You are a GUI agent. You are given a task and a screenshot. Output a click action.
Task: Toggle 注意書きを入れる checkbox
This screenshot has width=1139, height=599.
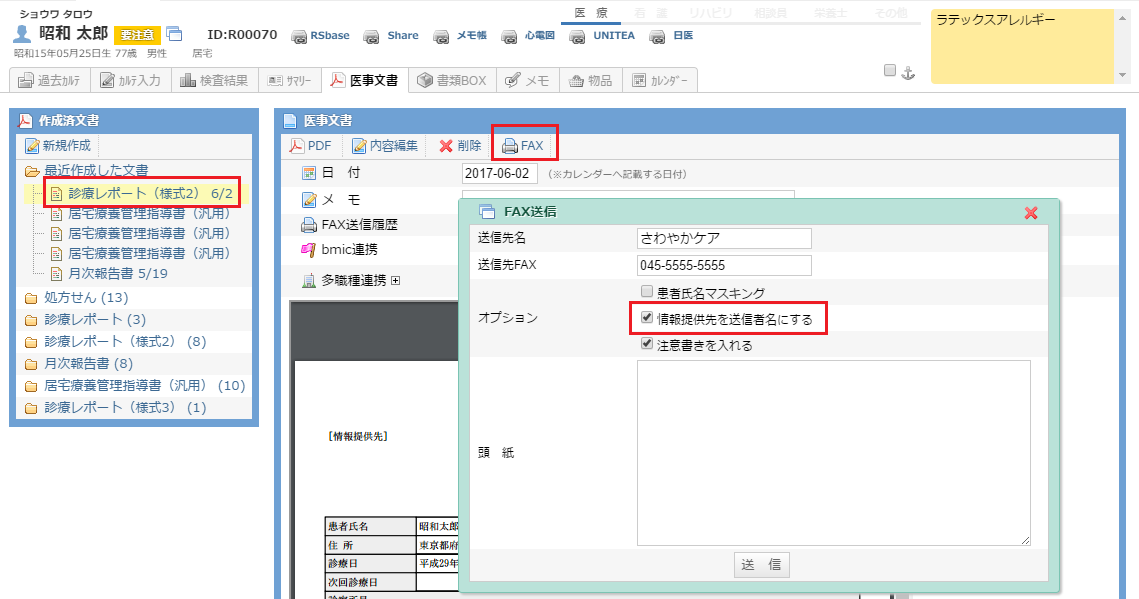[x=646, y=343]
